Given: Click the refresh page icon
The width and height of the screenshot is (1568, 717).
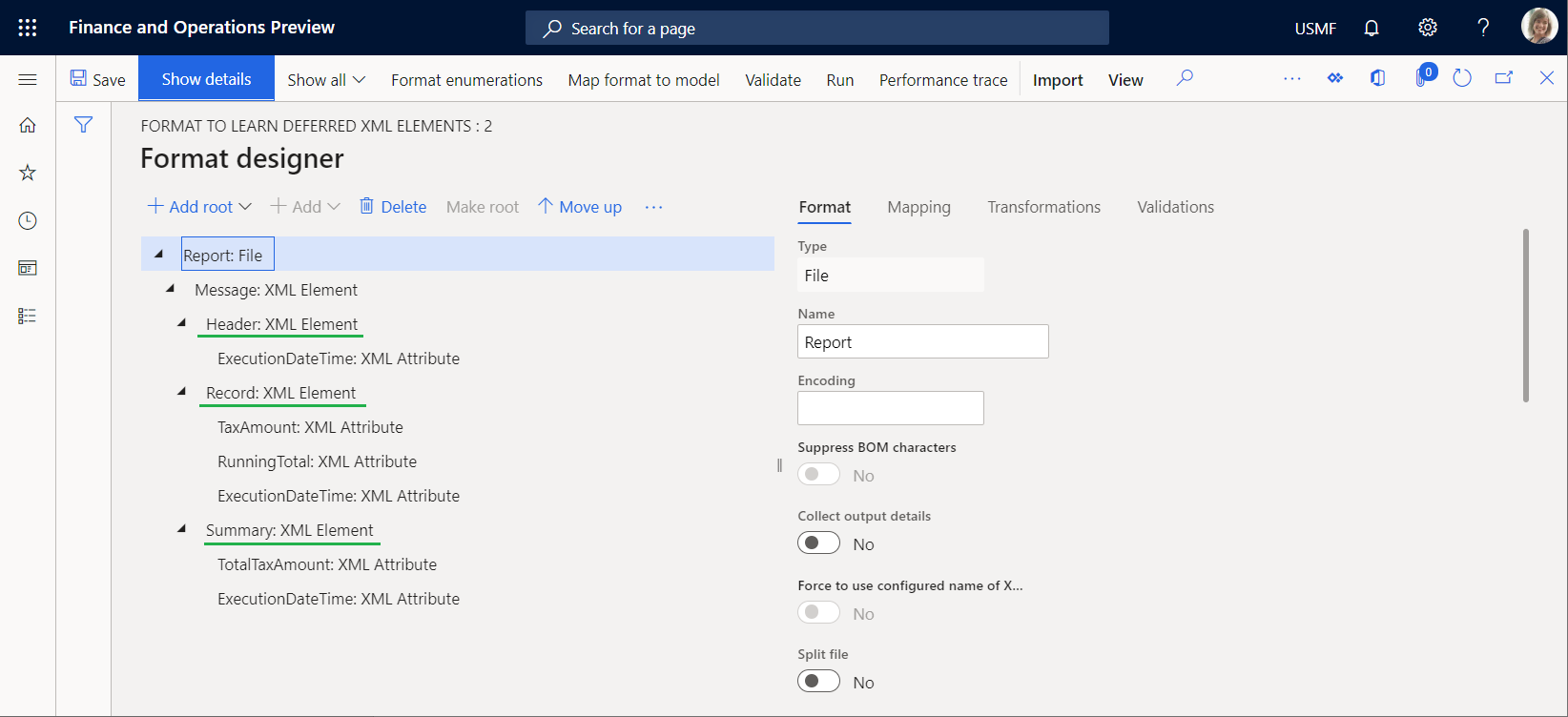Looking at the screenshot, I should 1461,78.
